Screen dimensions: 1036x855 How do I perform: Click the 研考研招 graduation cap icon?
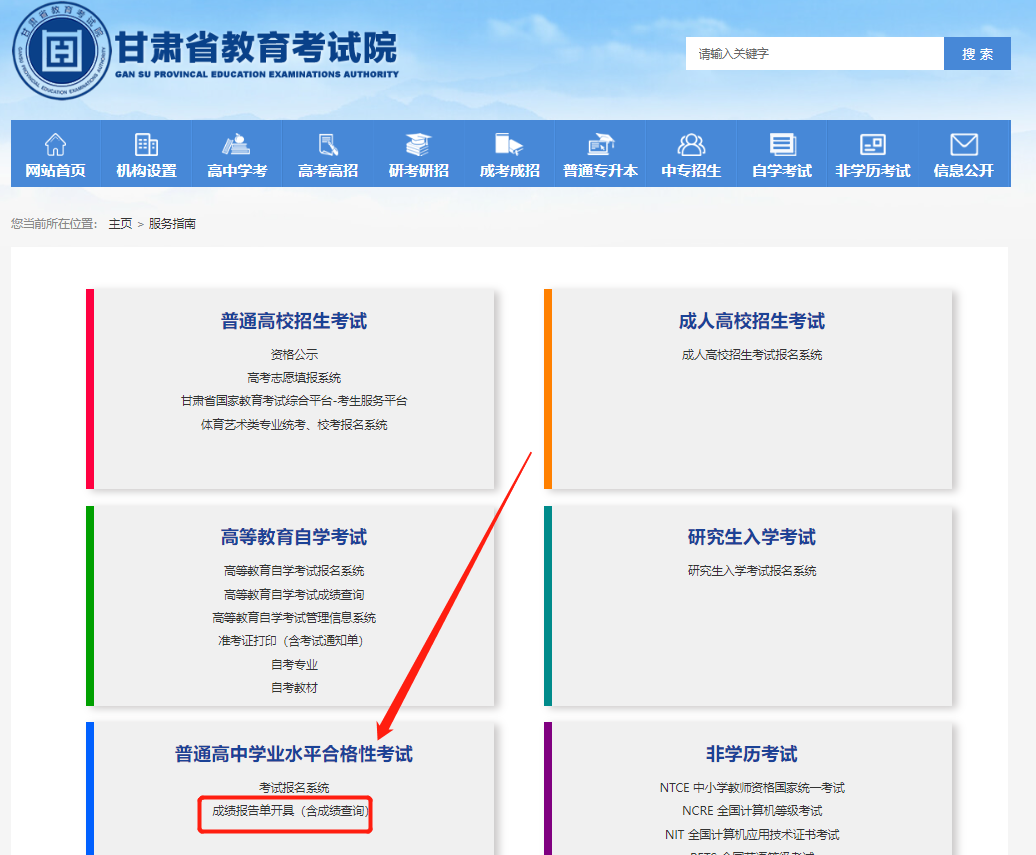[418, 144]
